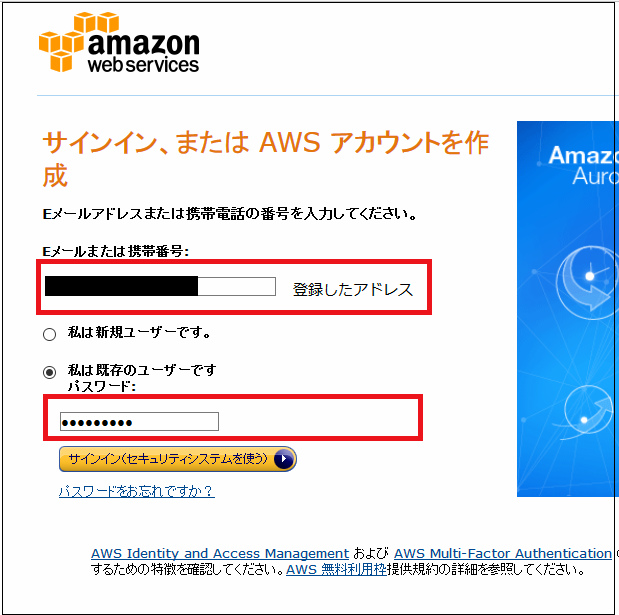Click the サインイン、または AWS アカウントを作成 heading
Screen dimensions: 619x615
(265, 159)
